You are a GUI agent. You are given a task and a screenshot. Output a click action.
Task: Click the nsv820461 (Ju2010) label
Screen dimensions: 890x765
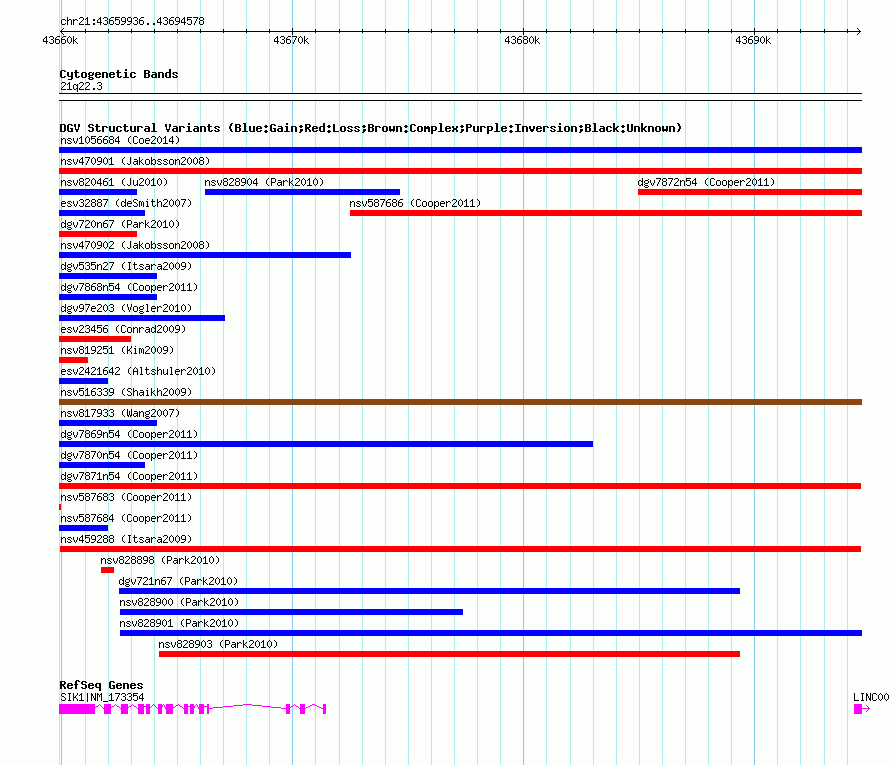(x=114, y=182)
